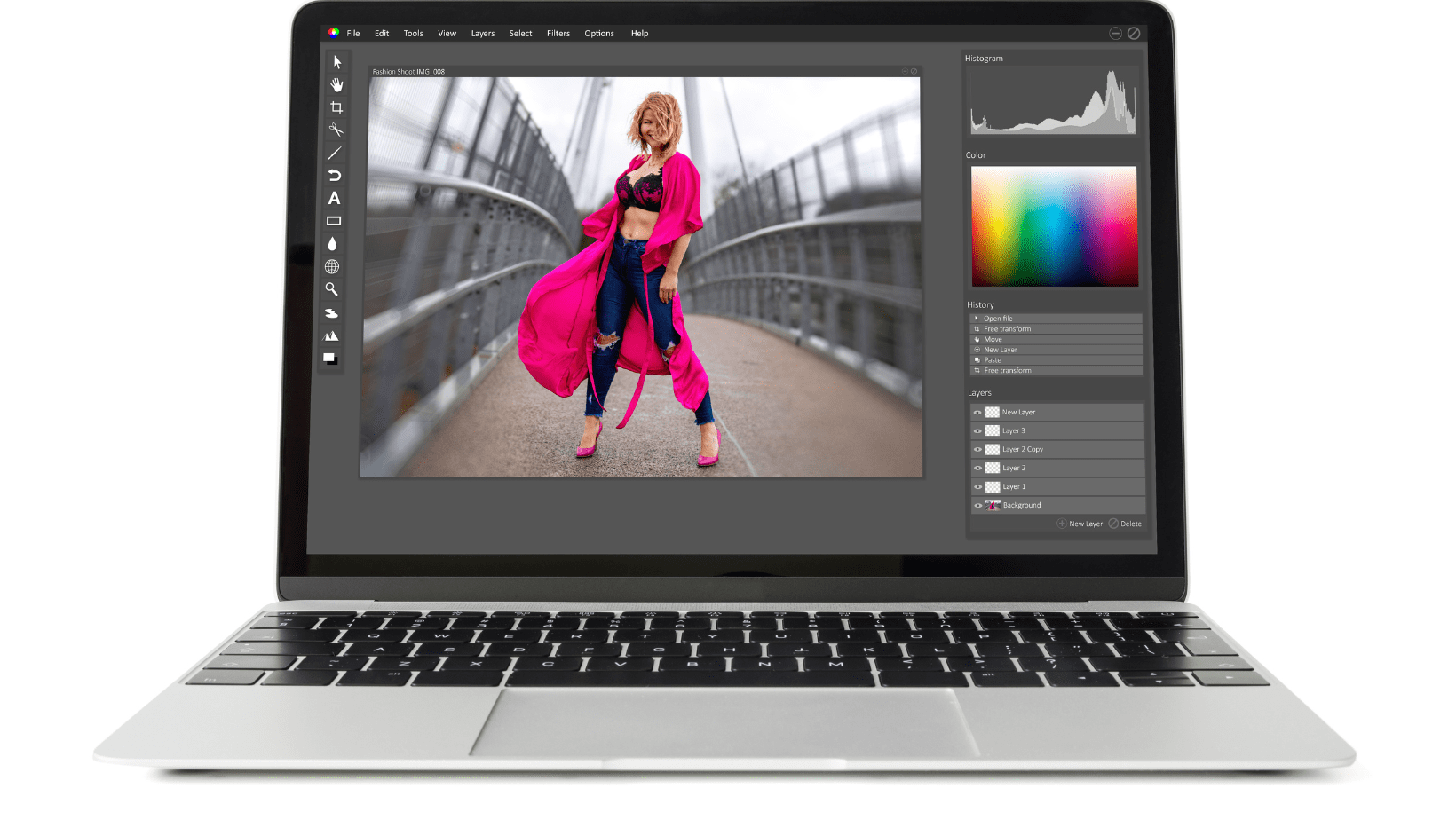Select the magnifying glass Zoom tool

pos(331,289)
